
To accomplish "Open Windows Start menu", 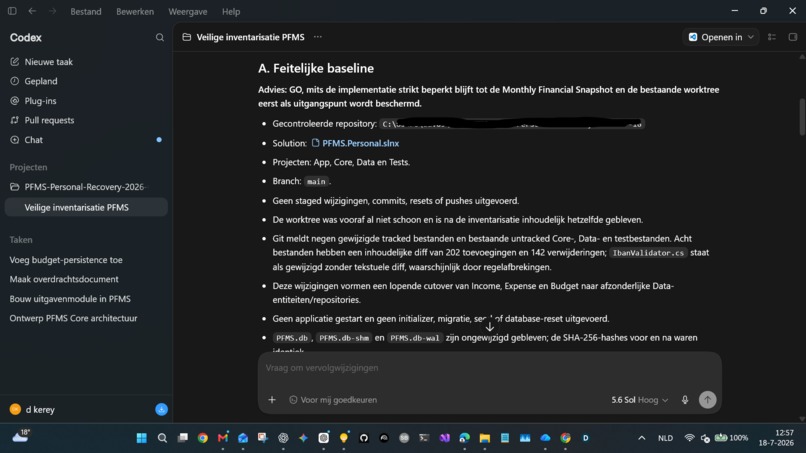I will tap(142, 438).
